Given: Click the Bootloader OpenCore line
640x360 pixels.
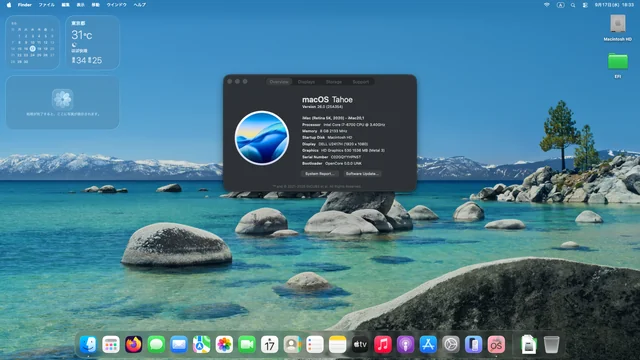Looking at the screenshot, I should point(332,163).
